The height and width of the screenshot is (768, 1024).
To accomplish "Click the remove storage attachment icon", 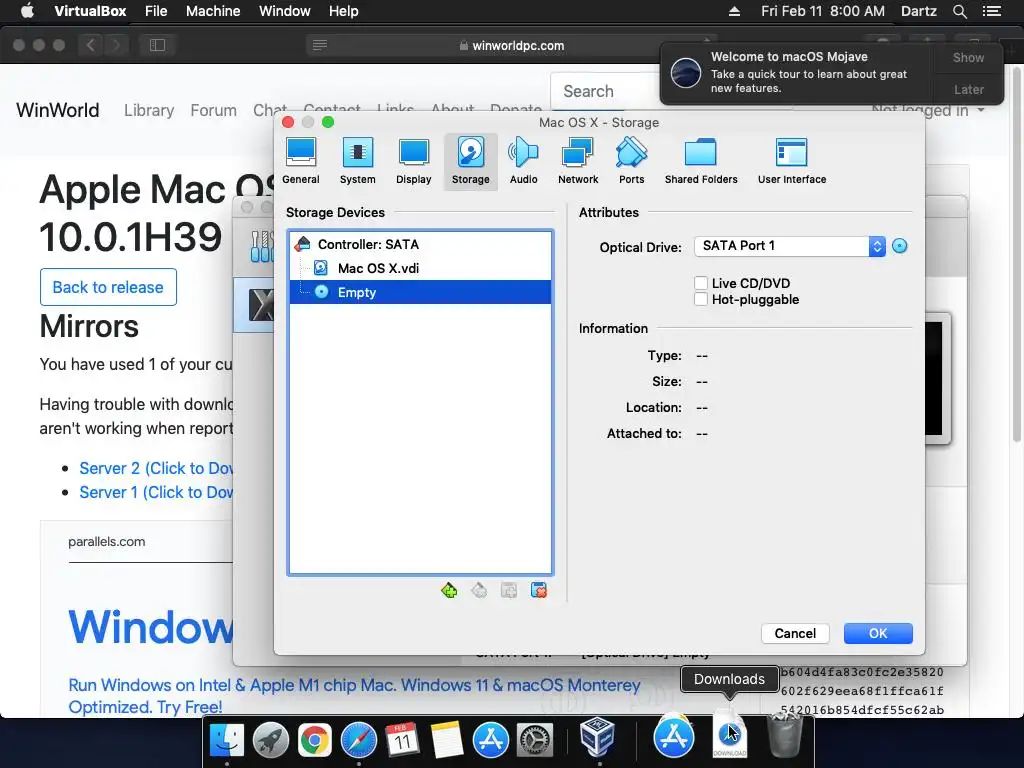I will [x=539, y=591].
